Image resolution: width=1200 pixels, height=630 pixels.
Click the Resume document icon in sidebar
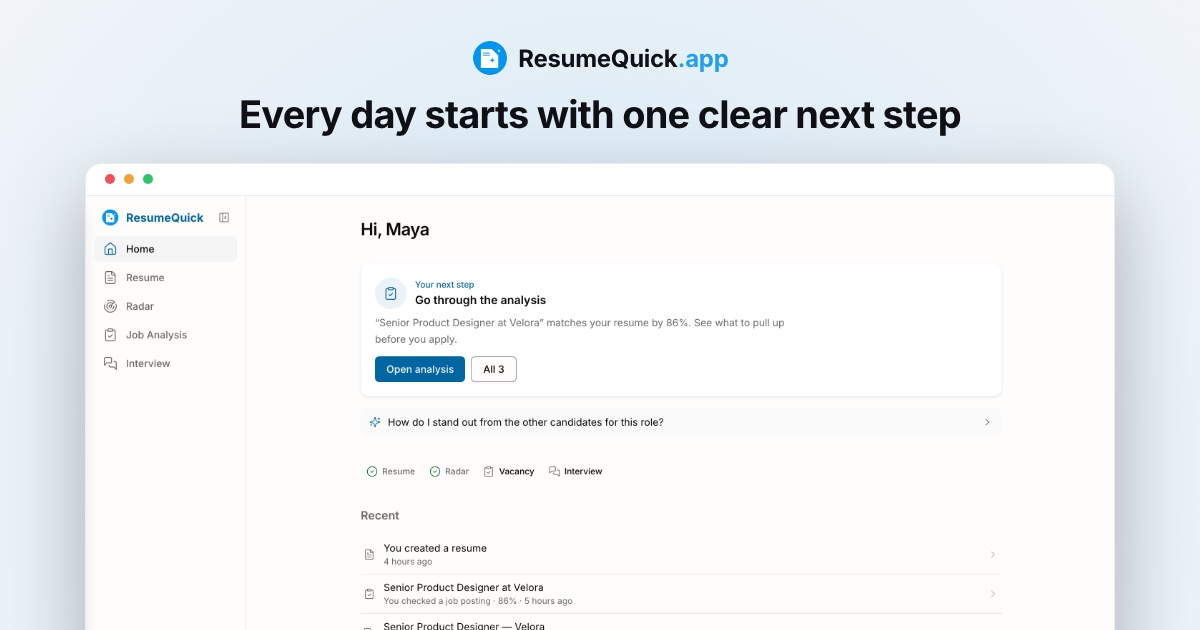pos(110,278)
